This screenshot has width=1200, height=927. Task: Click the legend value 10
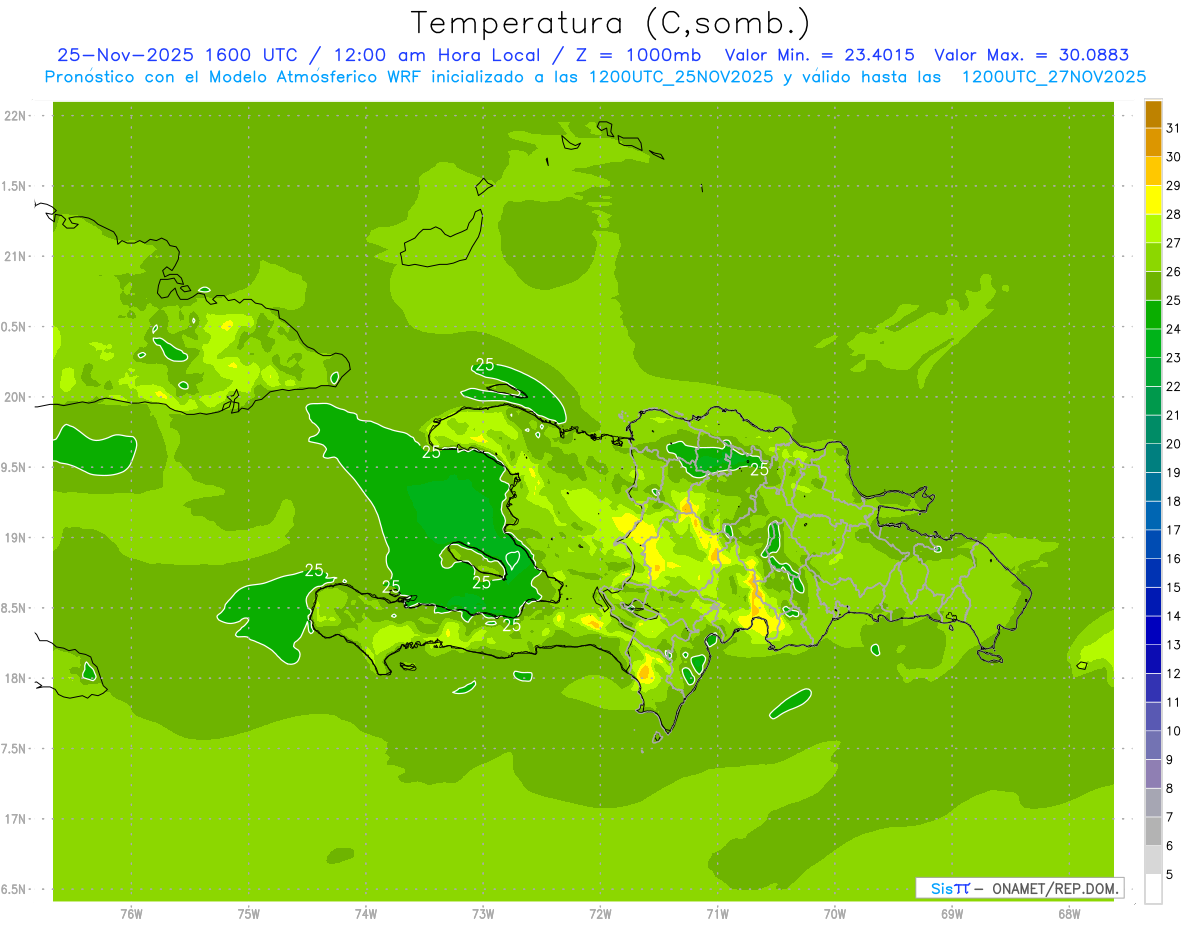[1173, 731]
